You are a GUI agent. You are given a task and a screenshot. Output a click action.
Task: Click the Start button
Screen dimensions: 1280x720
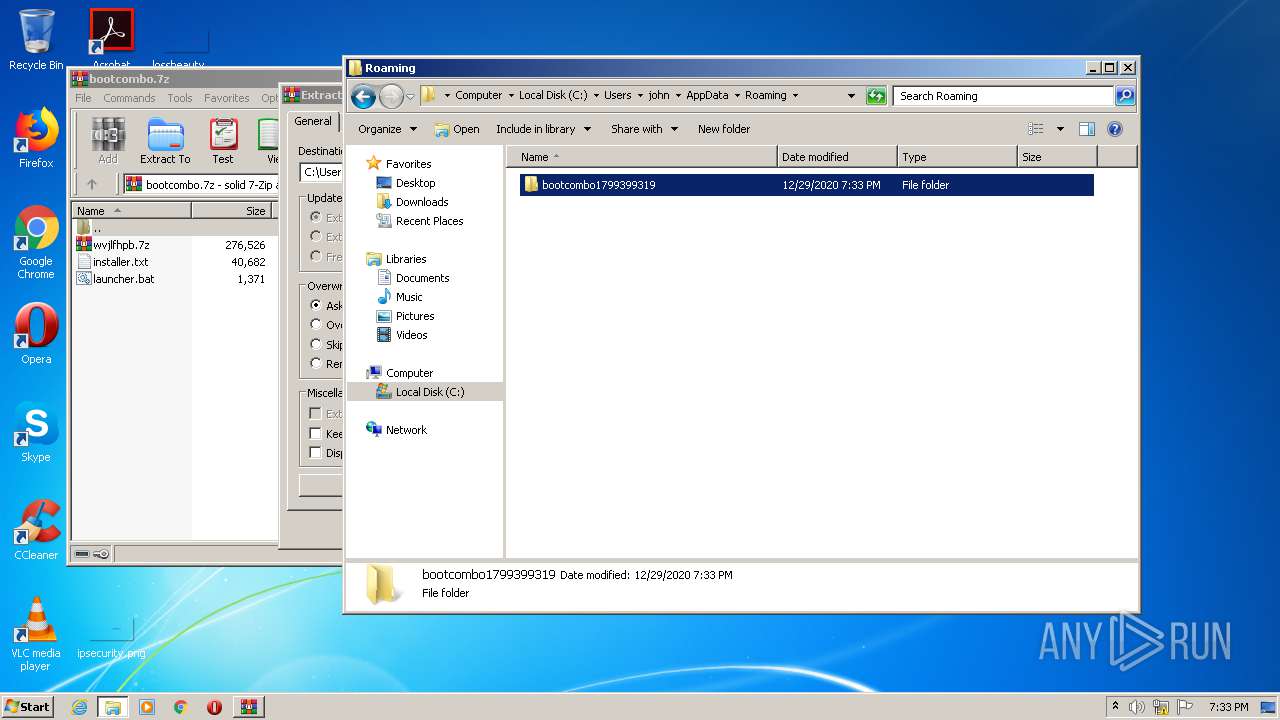(28, 706)
